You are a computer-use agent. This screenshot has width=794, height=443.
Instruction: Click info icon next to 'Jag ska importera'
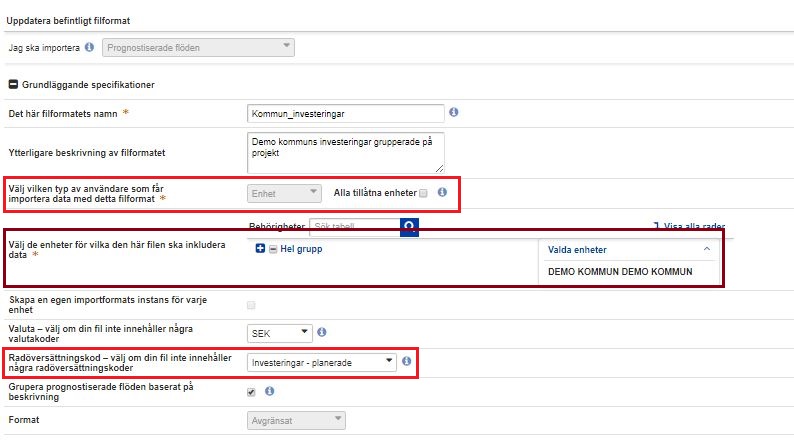[x=90, y=46]
